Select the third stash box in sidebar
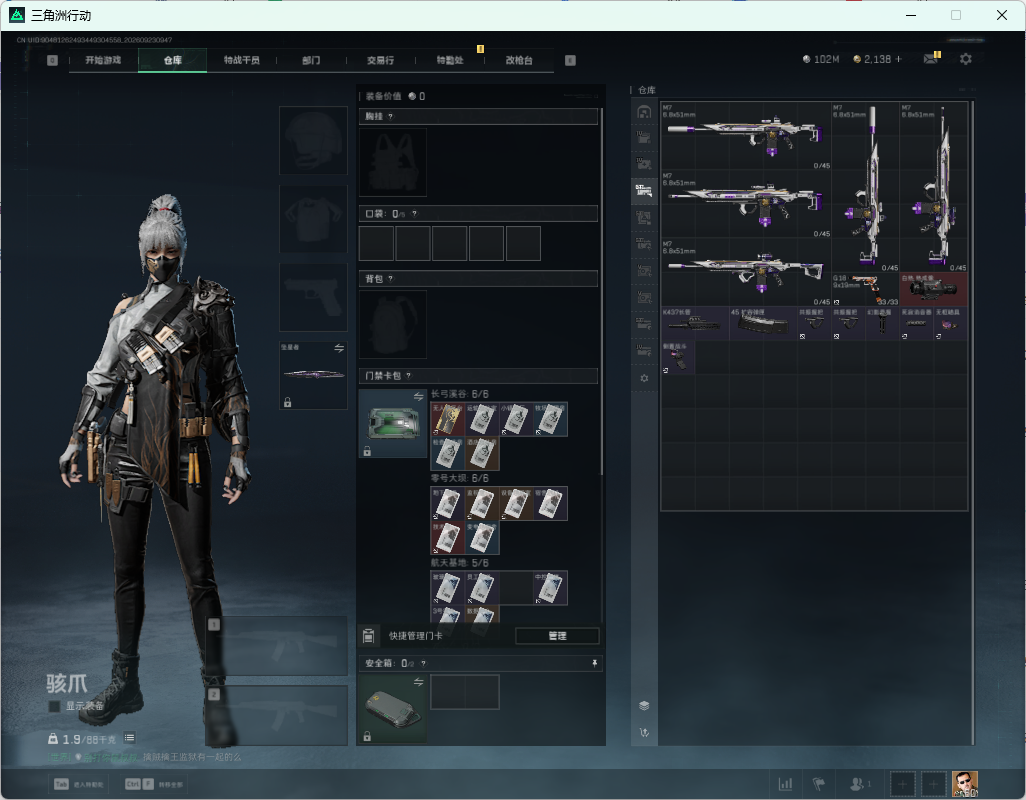Screen dimensions: 1026x800 coord(644,164)
